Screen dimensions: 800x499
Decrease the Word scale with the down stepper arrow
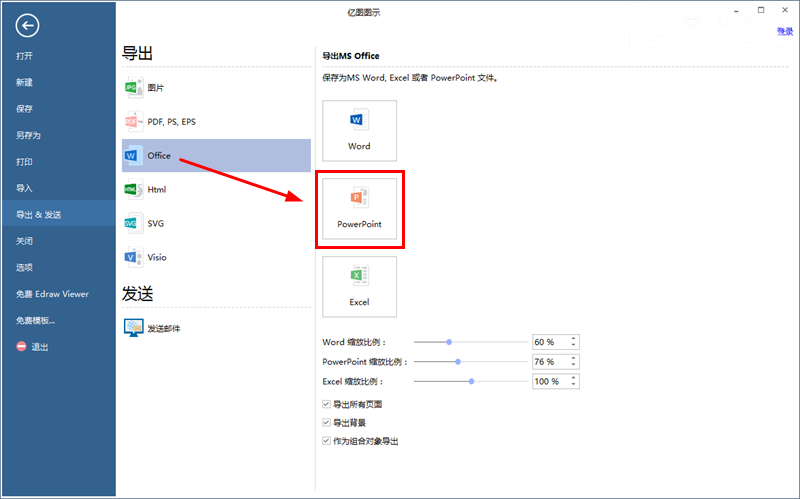tap(573, 345)
